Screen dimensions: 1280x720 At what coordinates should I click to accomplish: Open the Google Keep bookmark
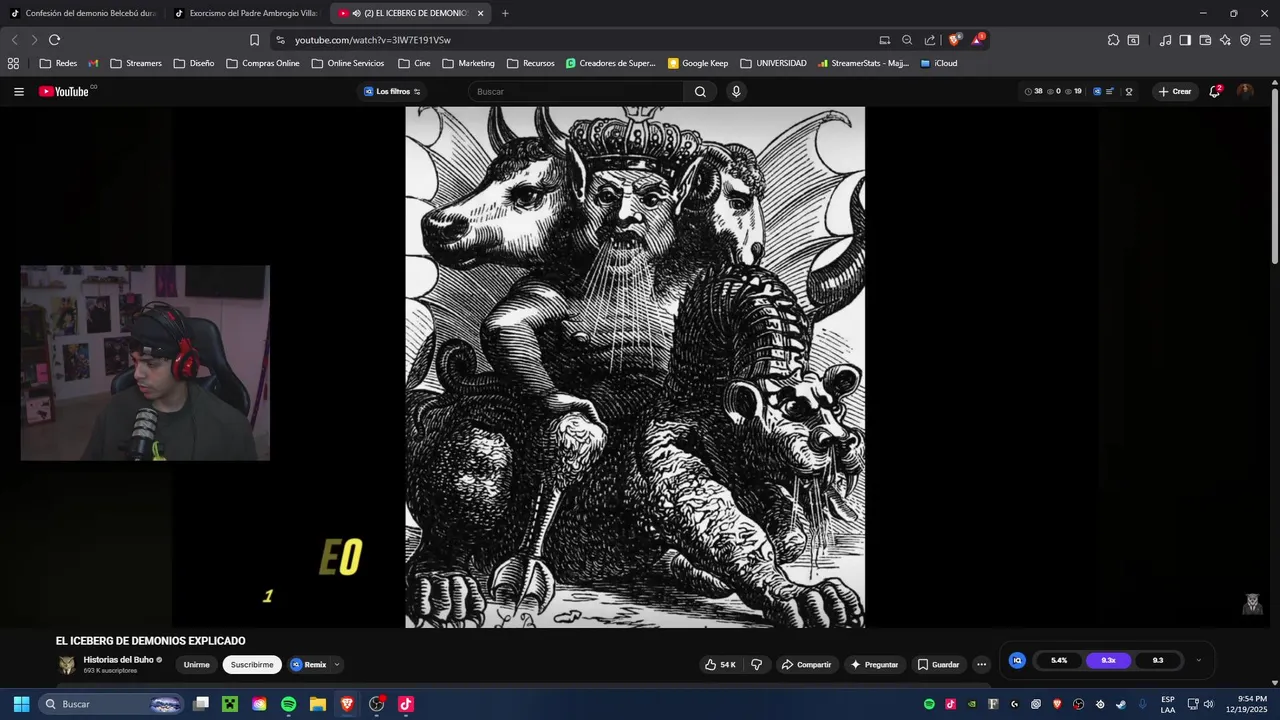pyautogui.click(x=698, y=63)
